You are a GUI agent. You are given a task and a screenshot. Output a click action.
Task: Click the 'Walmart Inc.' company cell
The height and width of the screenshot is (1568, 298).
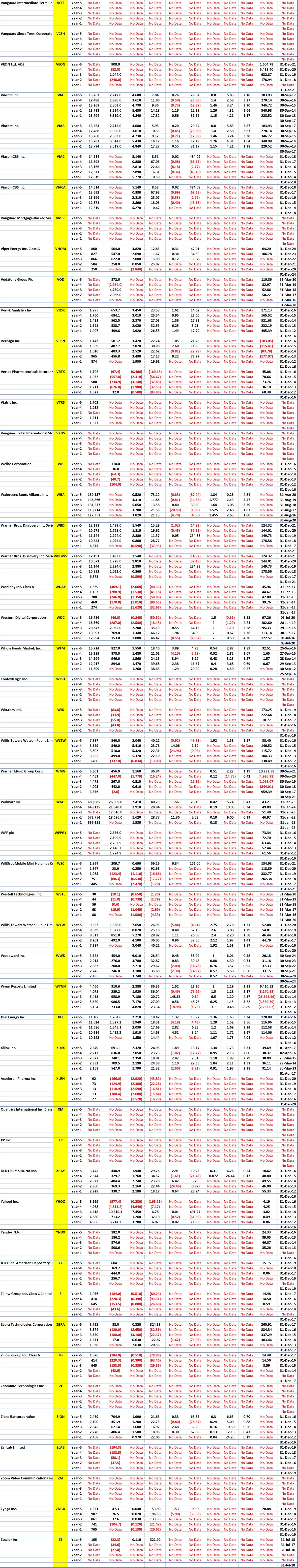pyautogui.click(x=26, y=802)
